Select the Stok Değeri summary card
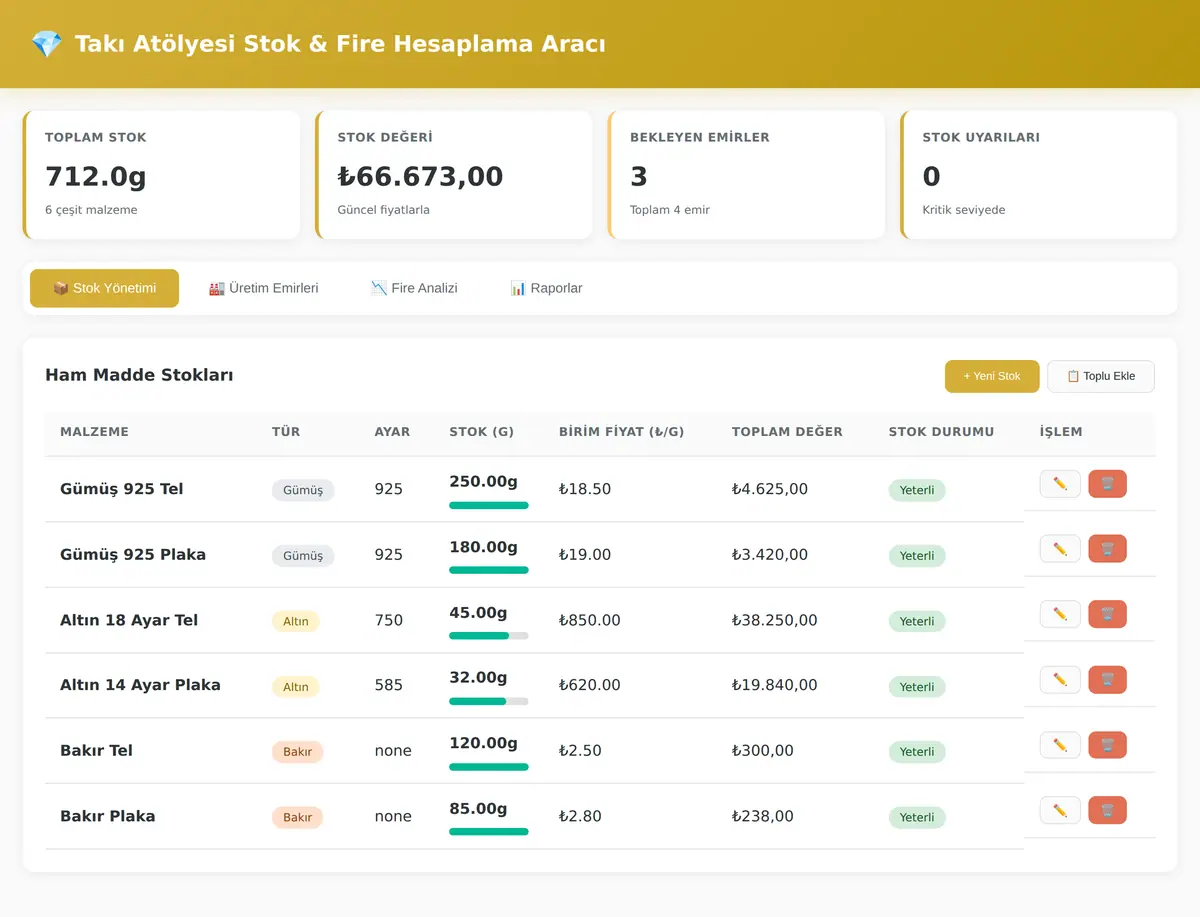This screenshot has height=917, width=1200. click(454, 175)
